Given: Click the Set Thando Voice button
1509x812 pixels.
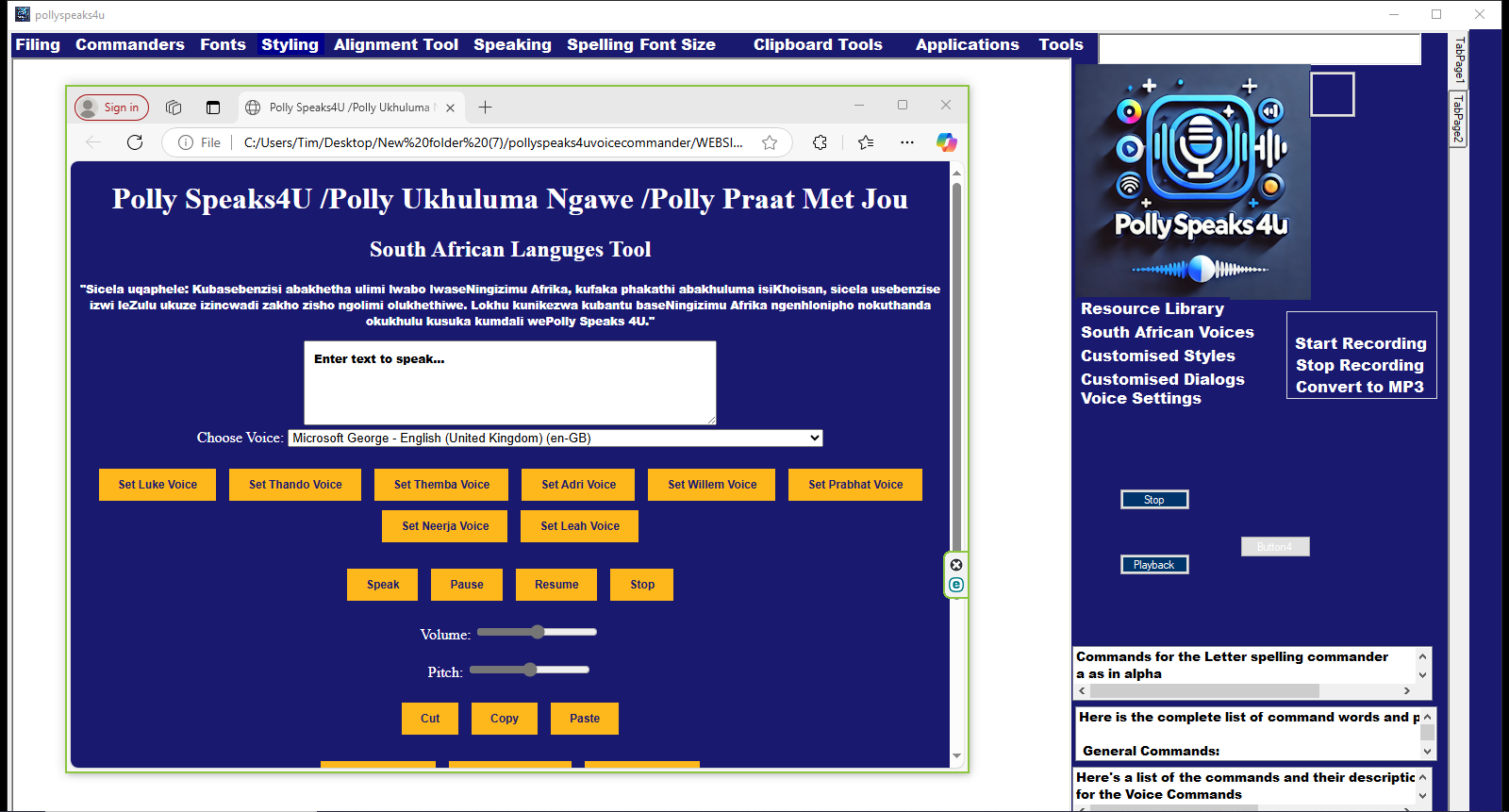Looking at the screenshot, I should pos(295,485).
